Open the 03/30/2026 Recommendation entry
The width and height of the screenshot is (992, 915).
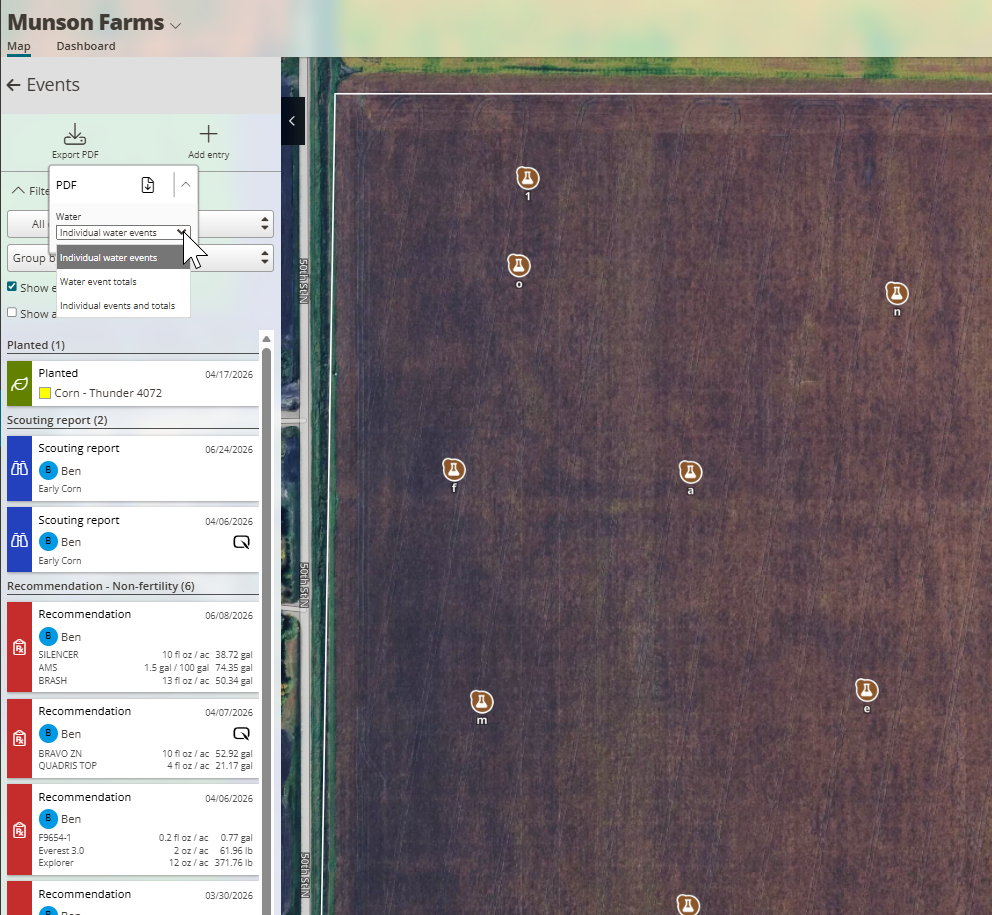133,899
